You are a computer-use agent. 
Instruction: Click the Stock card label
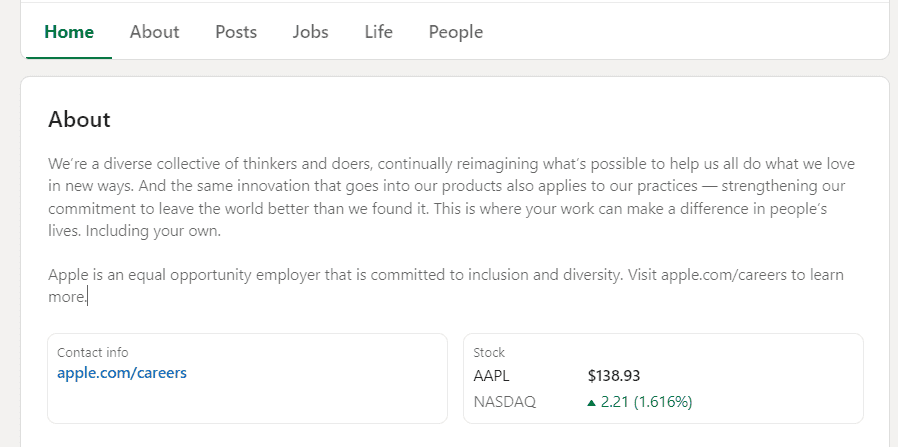click(x=489, y=352)
